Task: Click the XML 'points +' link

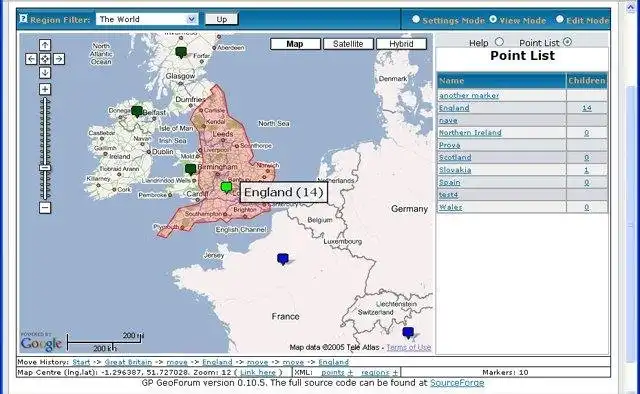Action: click(x=337, y=372)
